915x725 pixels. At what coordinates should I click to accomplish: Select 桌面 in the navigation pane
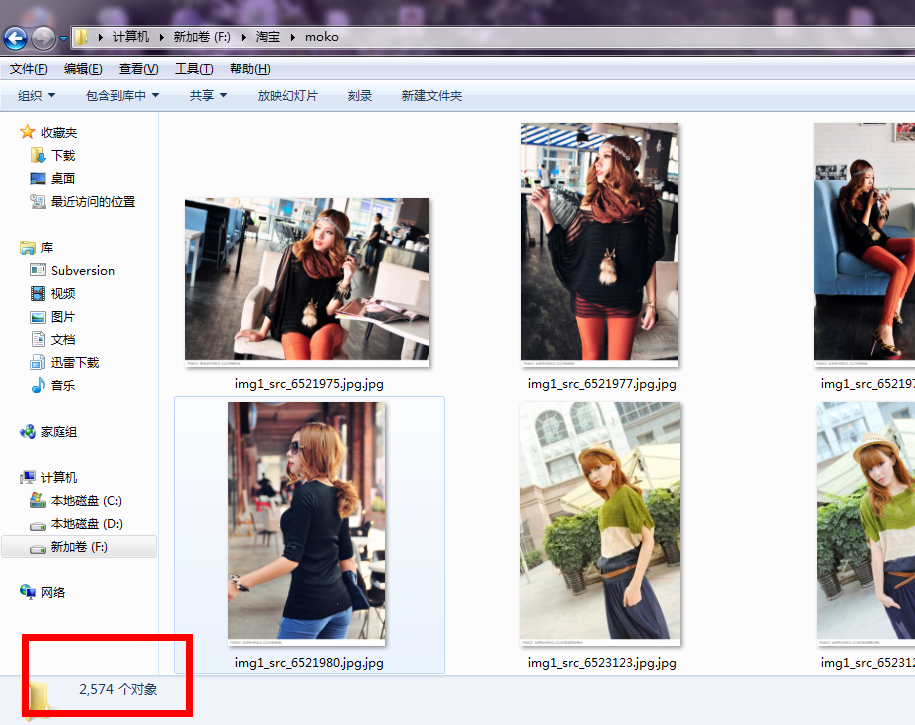62,179
